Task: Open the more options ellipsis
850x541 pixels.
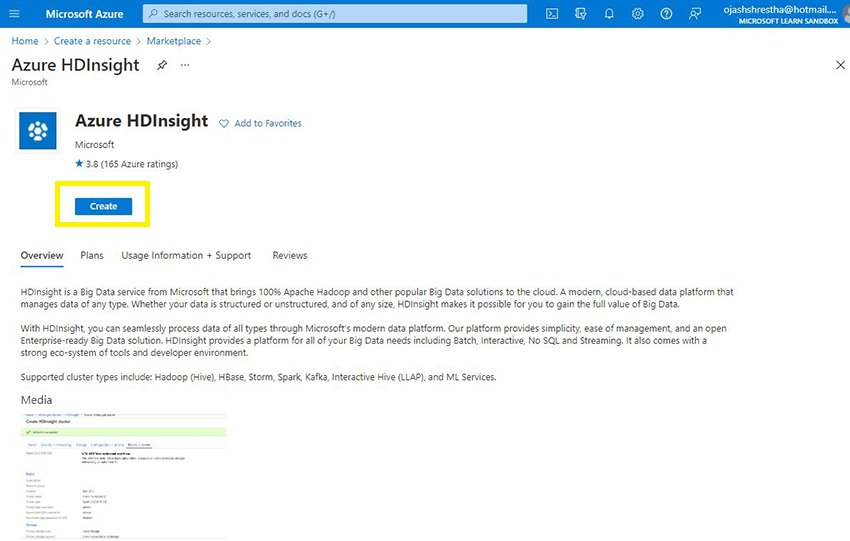Action: tap(184, 65)
